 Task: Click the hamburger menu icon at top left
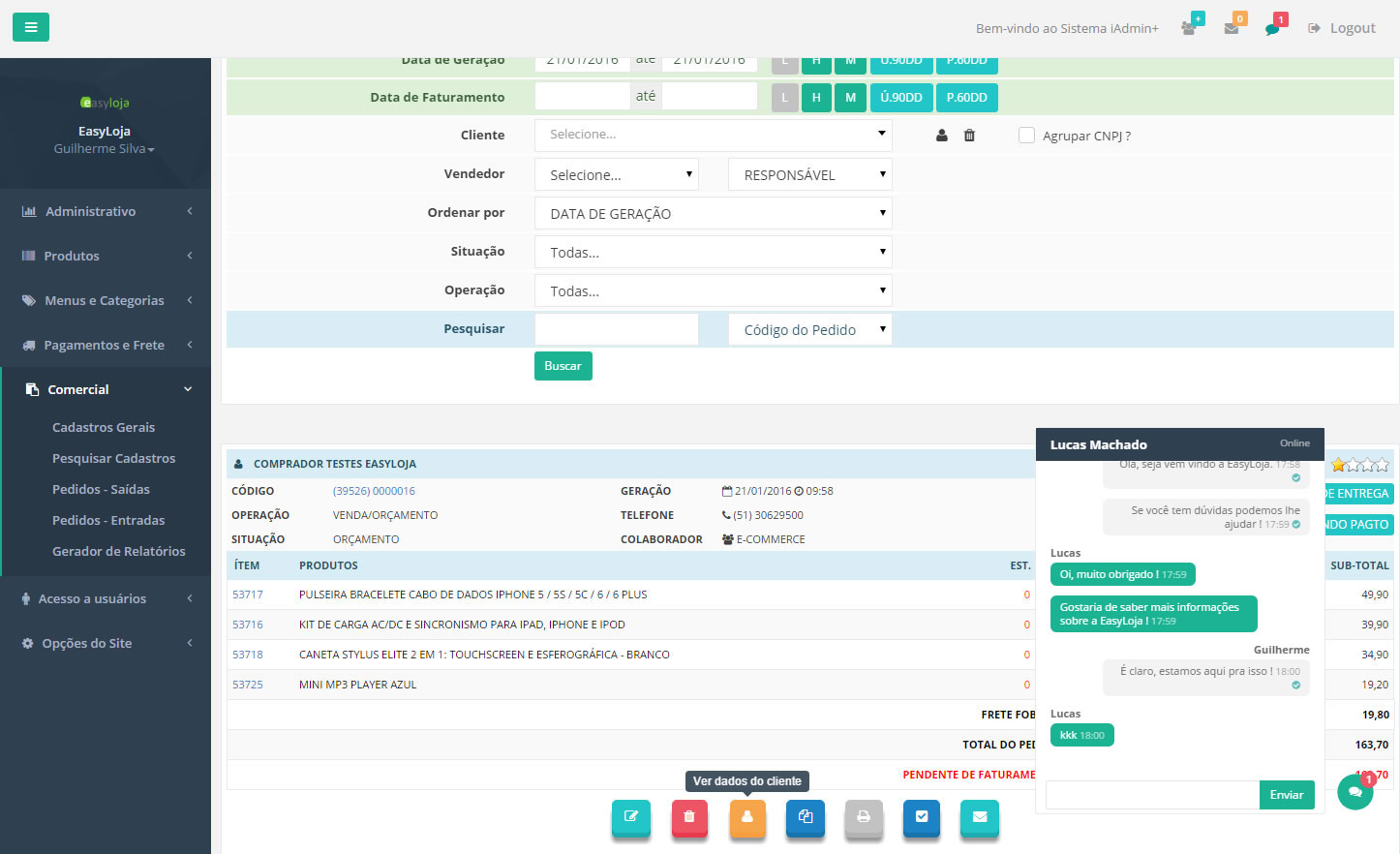click(30, 27)
